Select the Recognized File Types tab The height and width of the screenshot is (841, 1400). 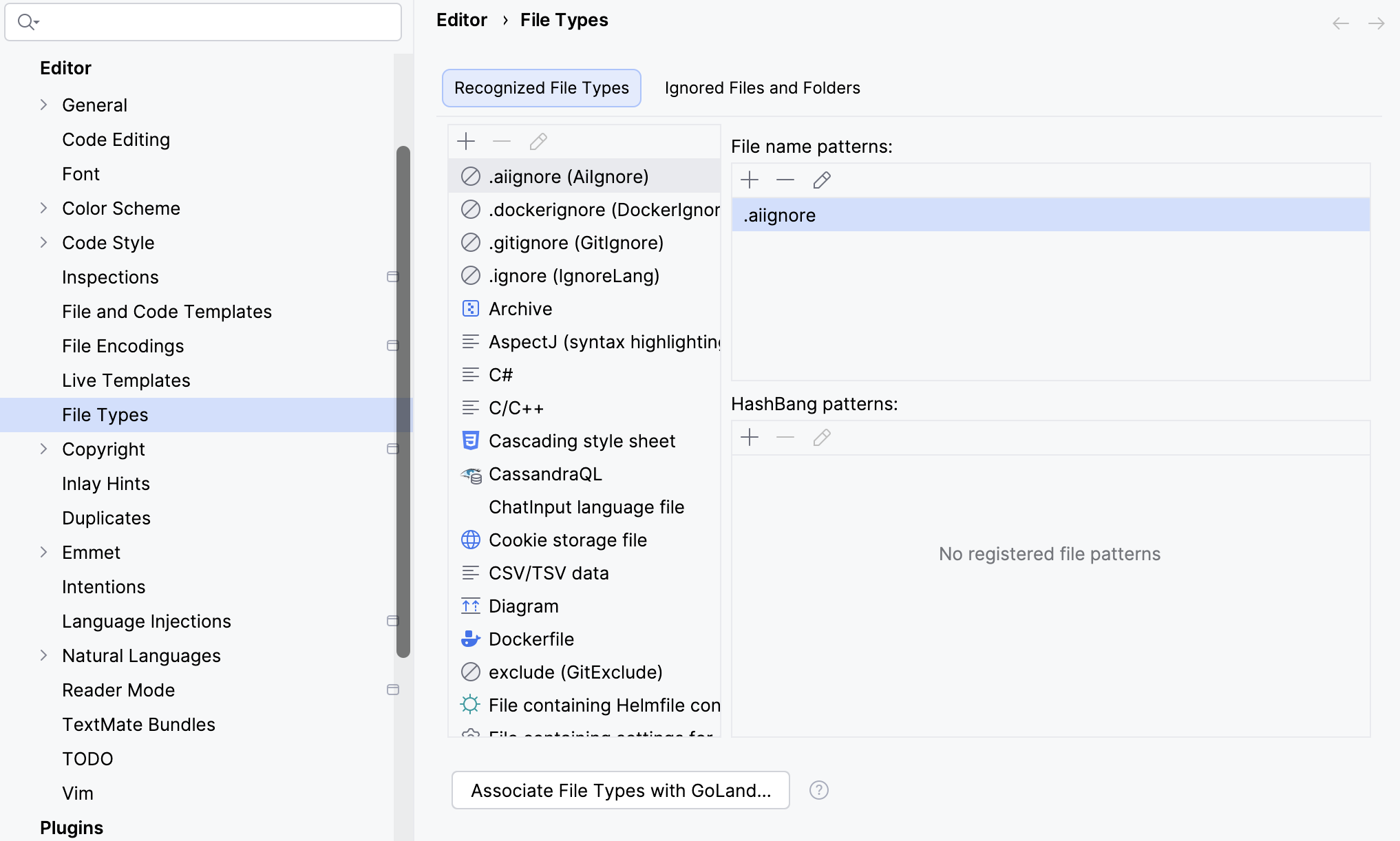(x=541, y=87)
